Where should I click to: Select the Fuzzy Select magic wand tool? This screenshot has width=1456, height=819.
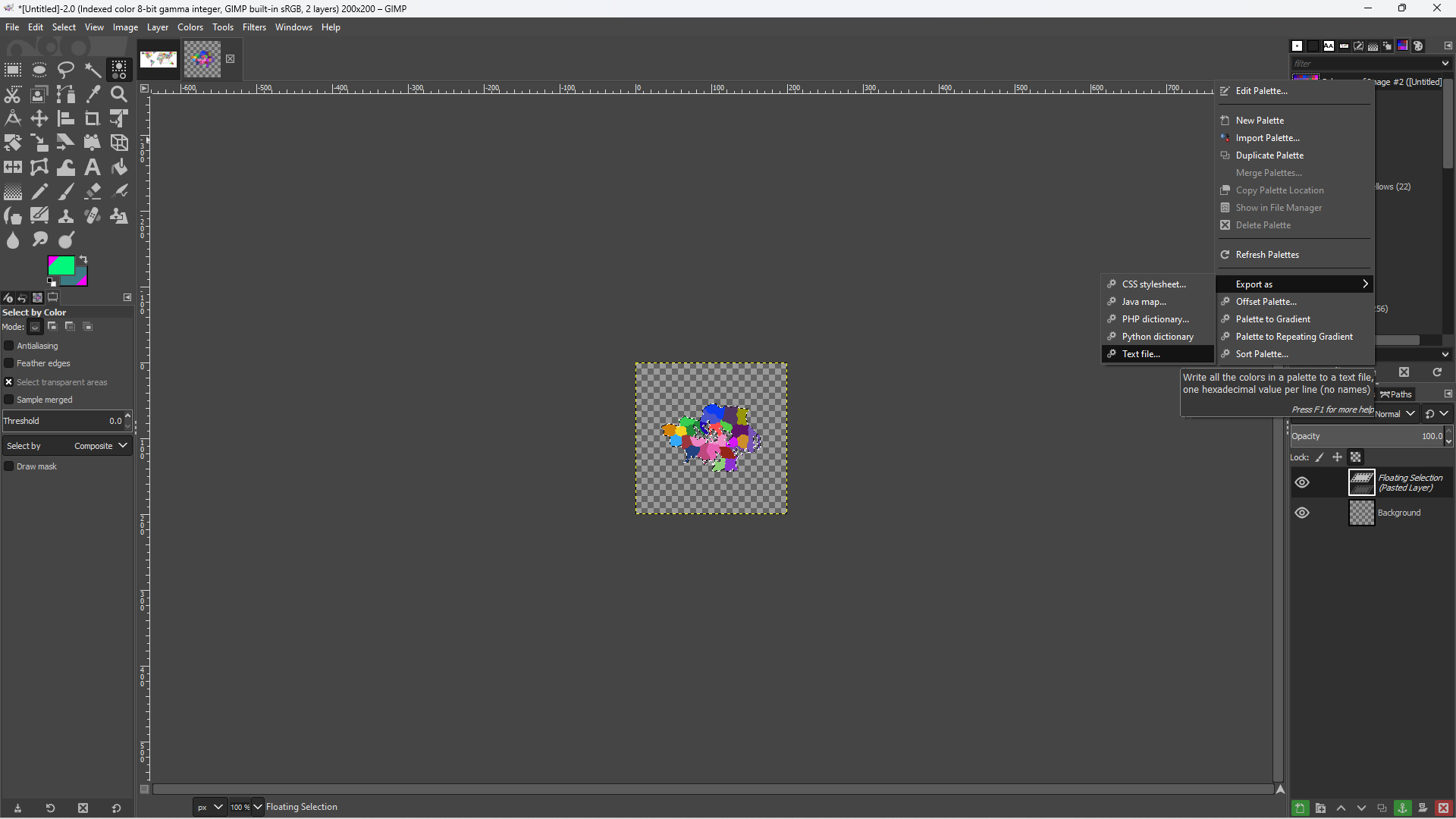point(93,70)
